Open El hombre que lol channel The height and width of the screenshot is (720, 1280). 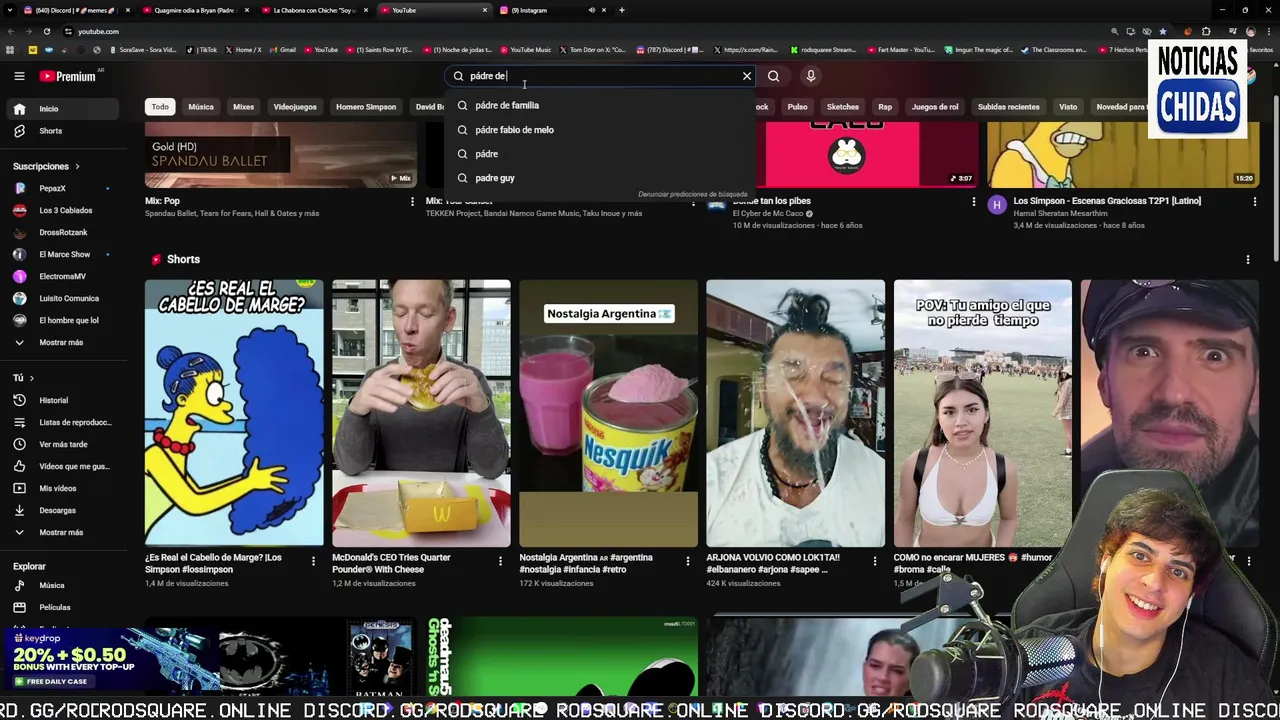point(65,320)
